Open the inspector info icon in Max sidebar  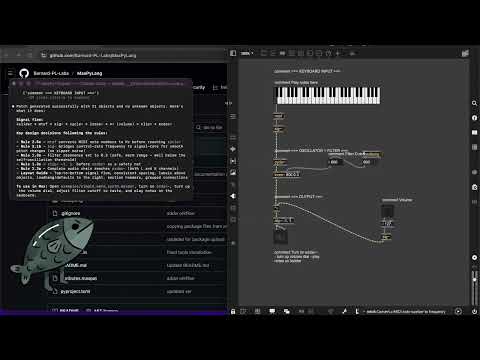pos(474,118)
